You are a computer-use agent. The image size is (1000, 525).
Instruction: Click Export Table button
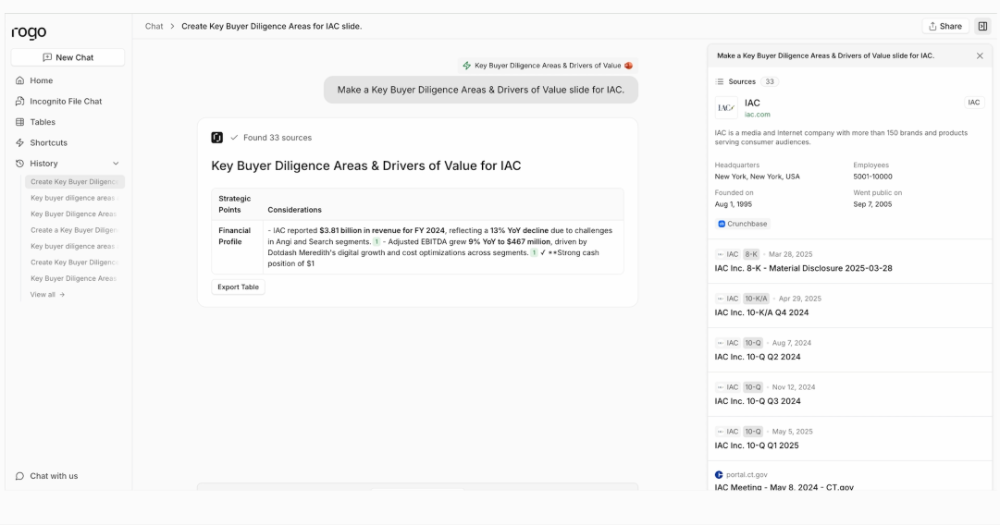point(238,287)
